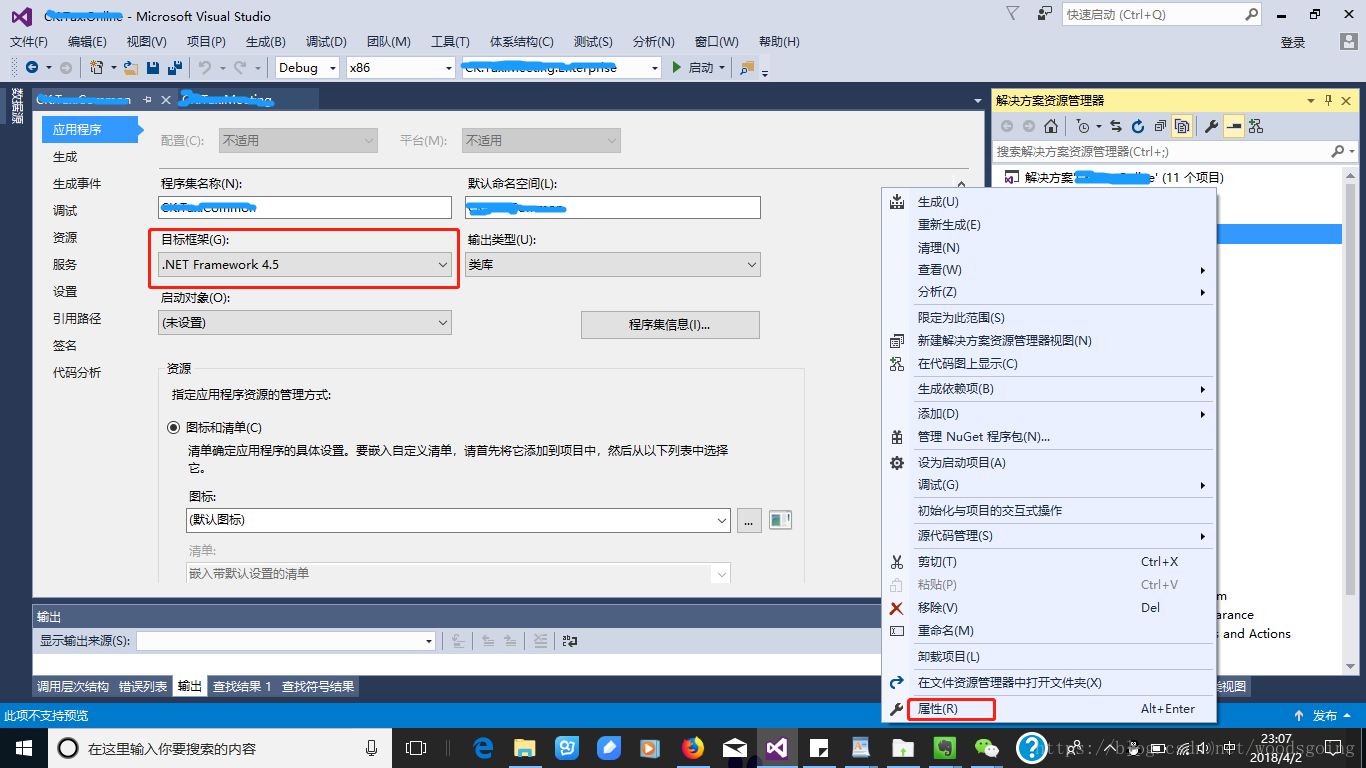Screen dimensions: 1366x768
Task: Click the New Project toolbar icon
Action: coord(96,67)
